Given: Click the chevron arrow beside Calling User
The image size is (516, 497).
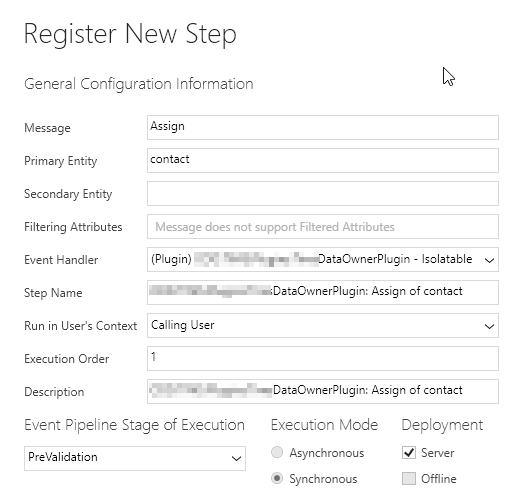Looking at the screenshot, I should pyautogui.click(x=489, y=326).
